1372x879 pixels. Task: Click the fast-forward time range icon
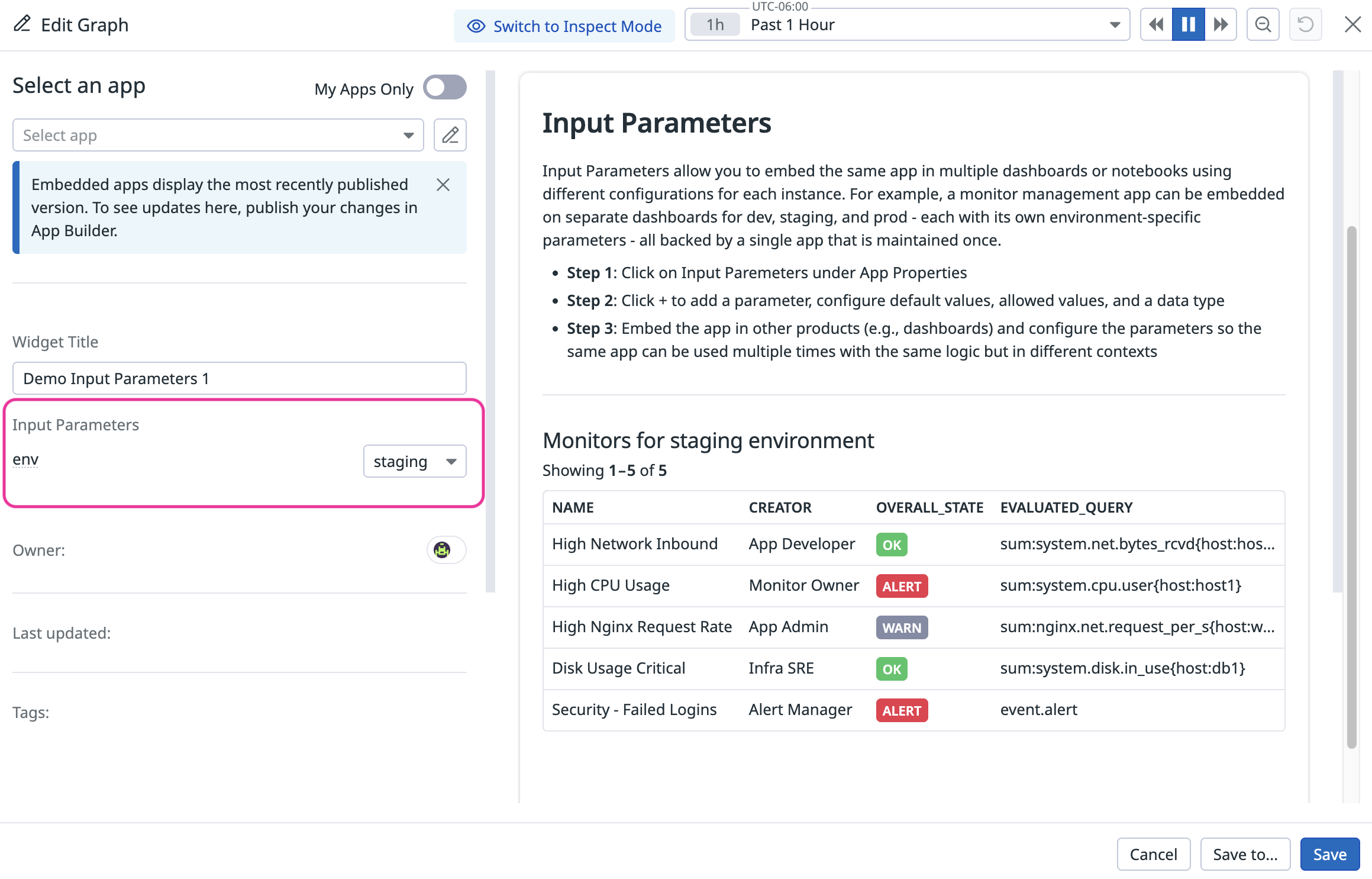pyautogui.click(x=1221, y=25)
